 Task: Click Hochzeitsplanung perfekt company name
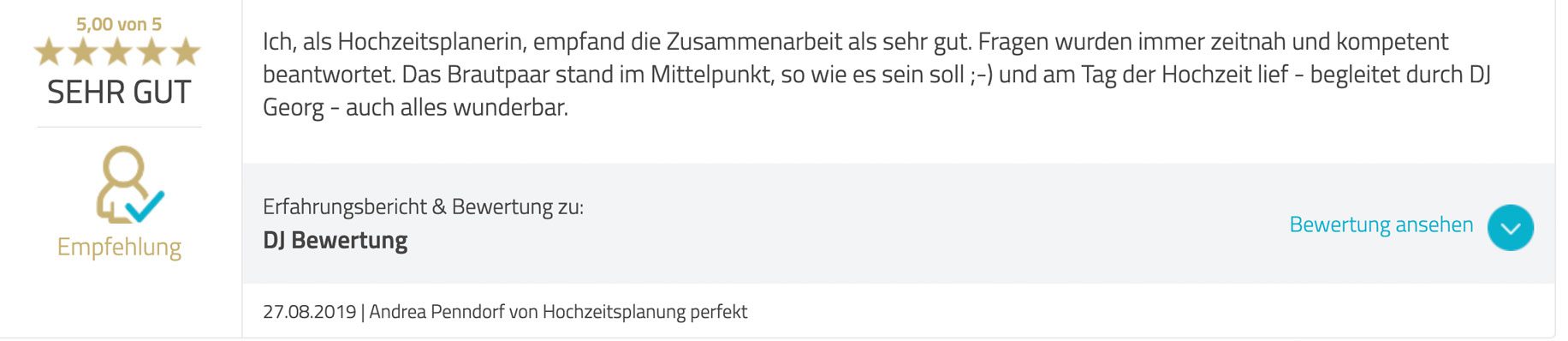pos(644,312)
